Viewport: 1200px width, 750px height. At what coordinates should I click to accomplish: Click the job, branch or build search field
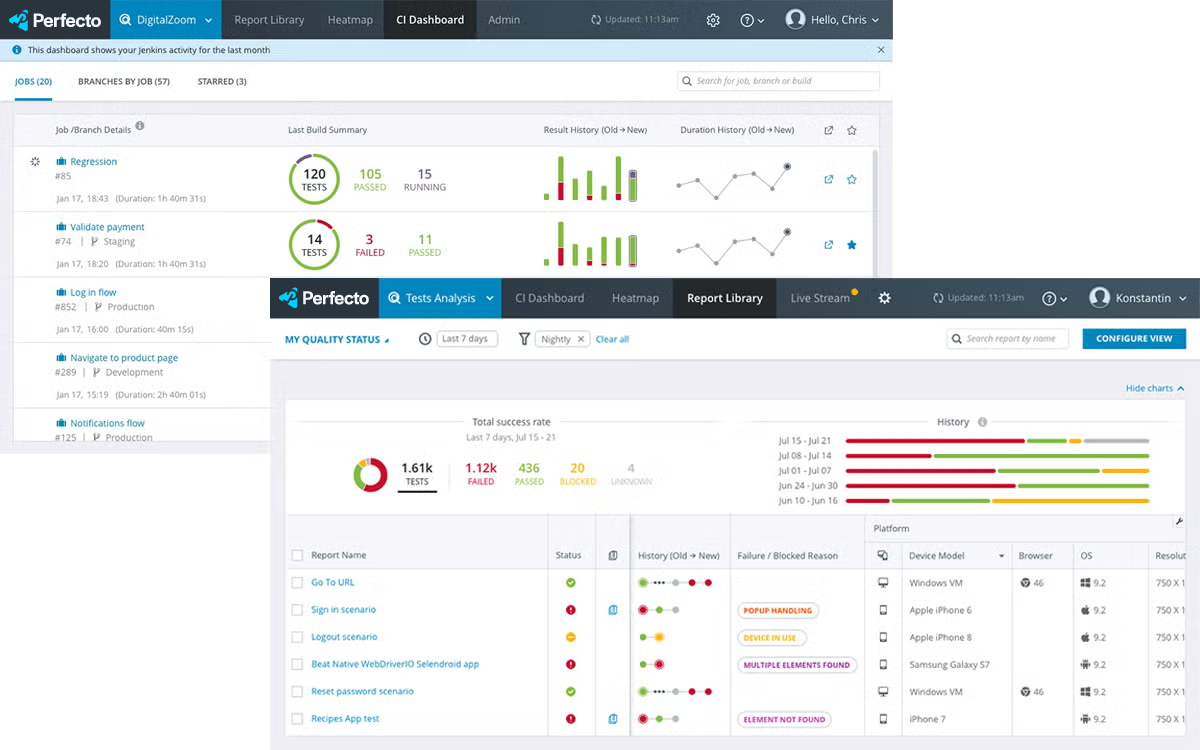[778, 81]
